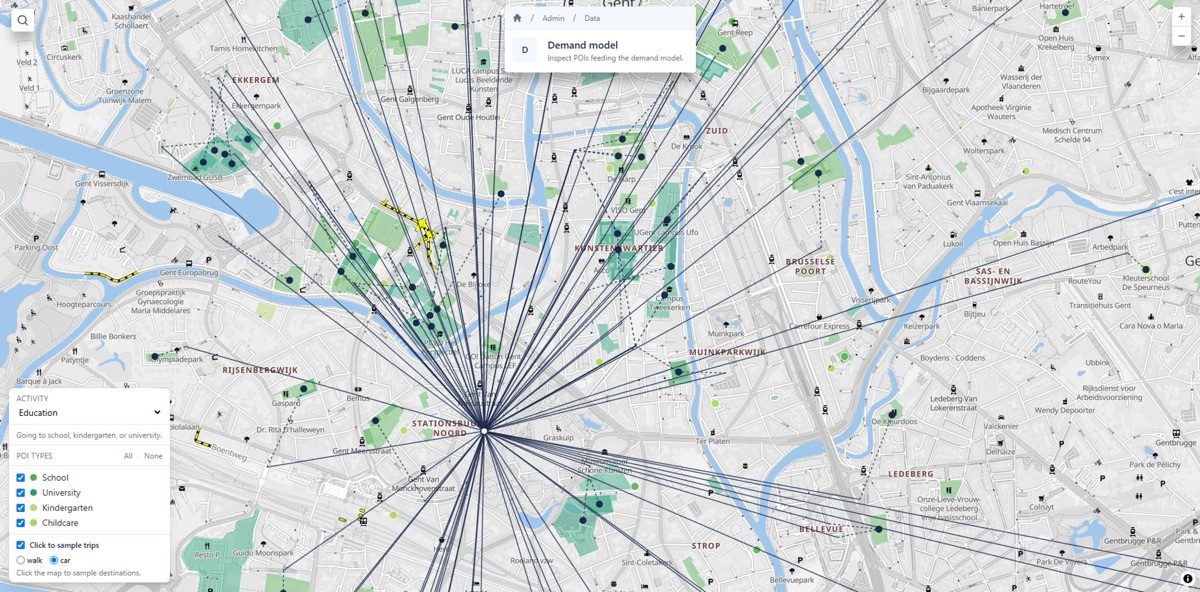Image resolution: width=1200 pixels, height=592 pixels.
Task: Click the Carrefour Express shop marker
Action: (x=819, y=317)
